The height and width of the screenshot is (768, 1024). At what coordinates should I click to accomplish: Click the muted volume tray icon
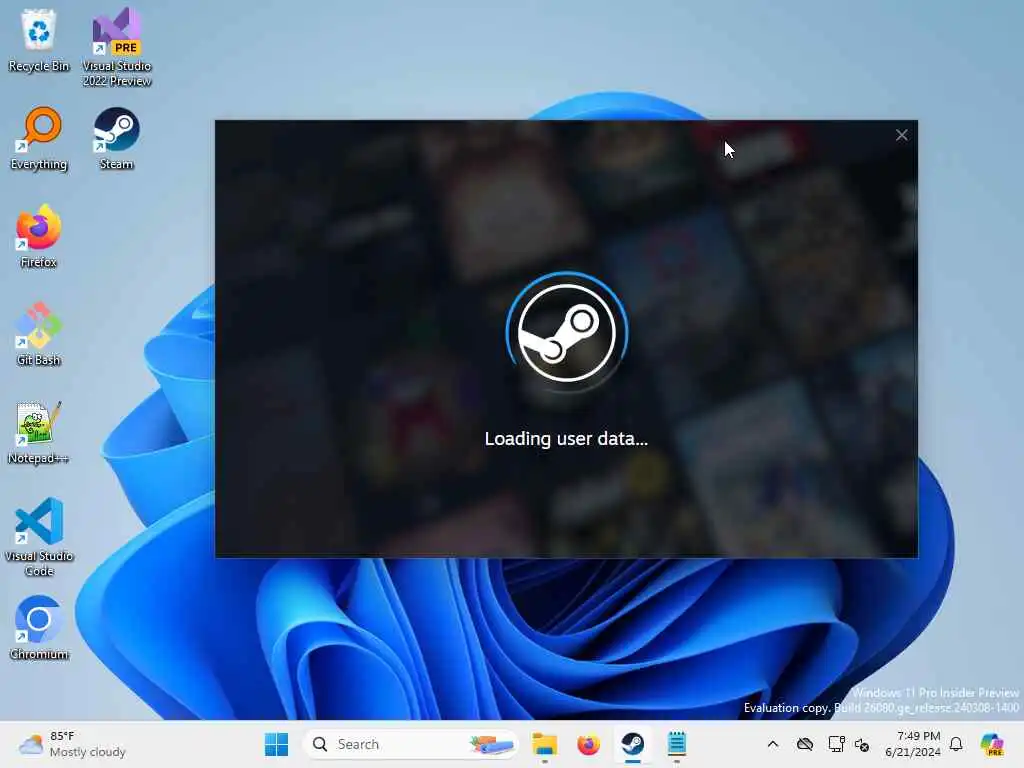(862, 744)
